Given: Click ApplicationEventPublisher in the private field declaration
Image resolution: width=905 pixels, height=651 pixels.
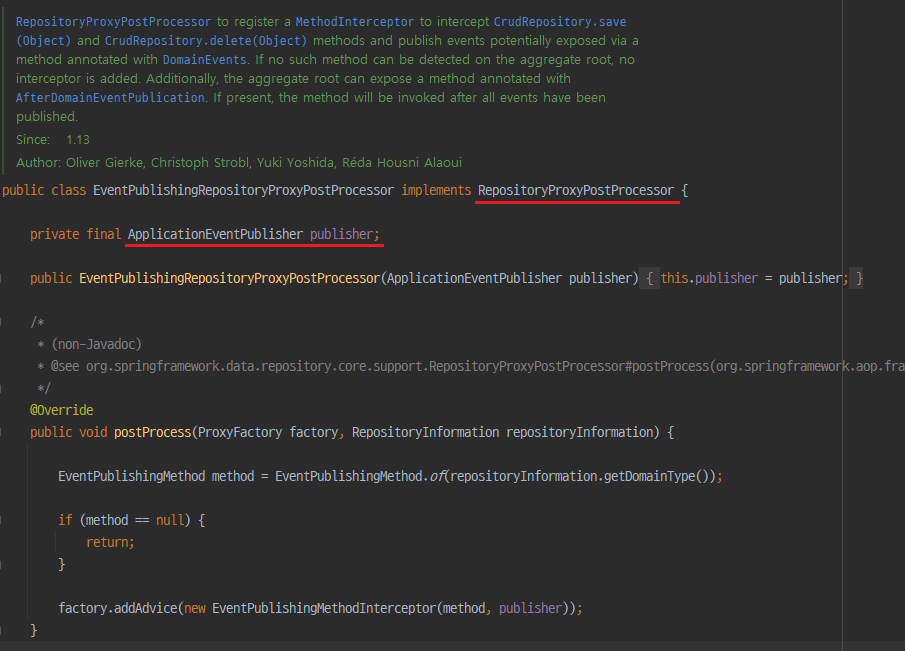Looking at the screenshot, I should click(x=215, y=234).
